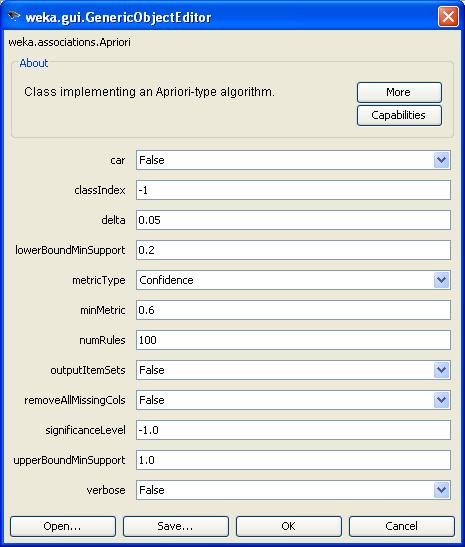Click the Save... button
Image resolution: width=465 pixels, height=547 pixels.
[x=176, y=526]
